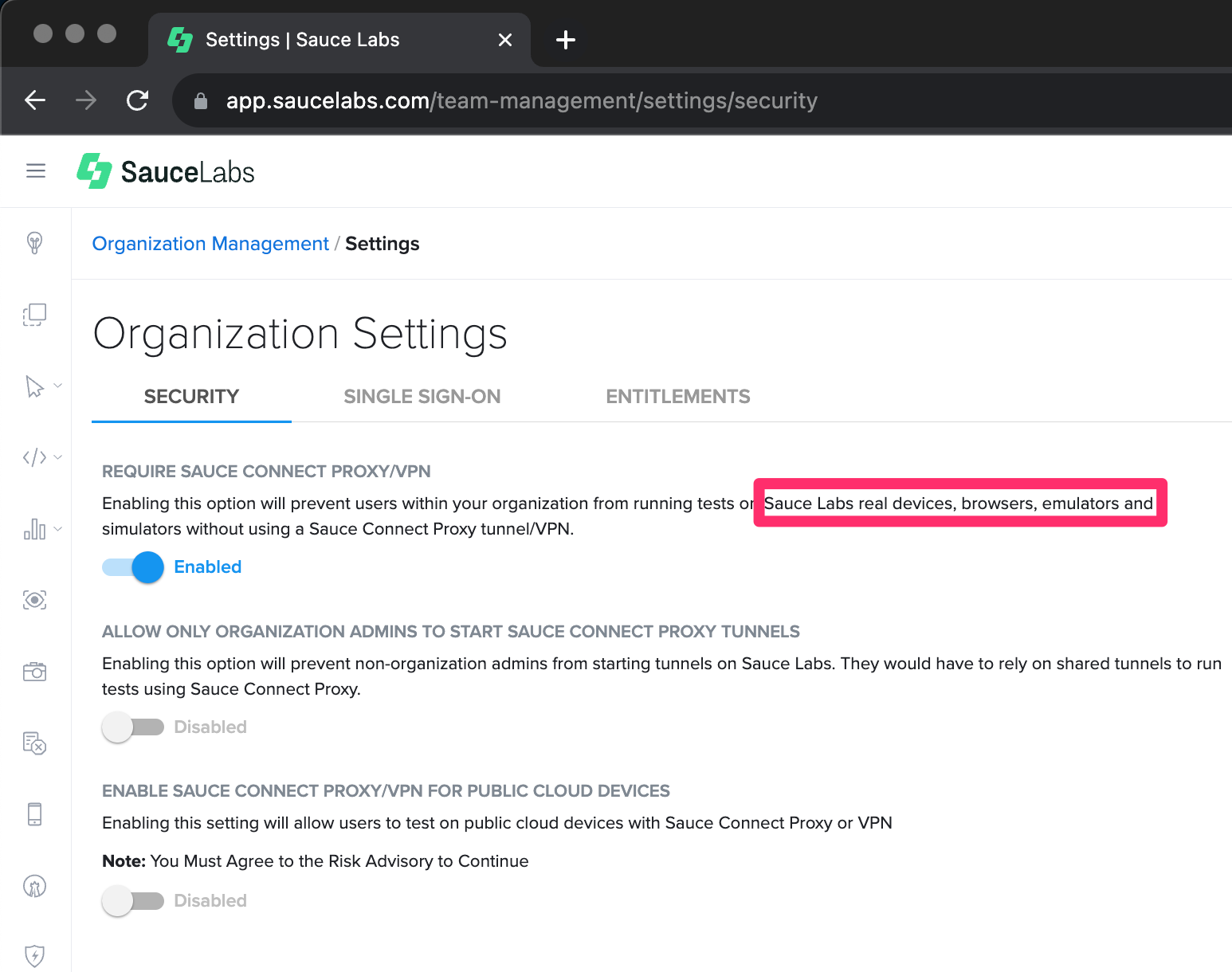The height and width of the screenshot is (972, 1232).
Task: Click the browser address bar URL
Action: point(522,101)
